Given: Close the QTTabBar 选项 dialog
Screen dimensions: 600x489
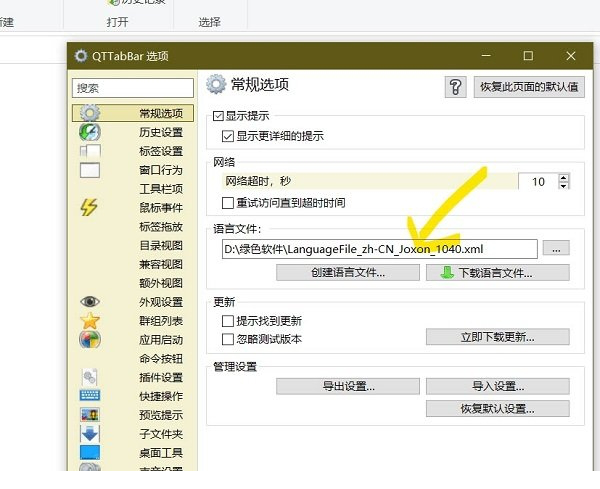Looking at the screenshot, I should 571,56.
